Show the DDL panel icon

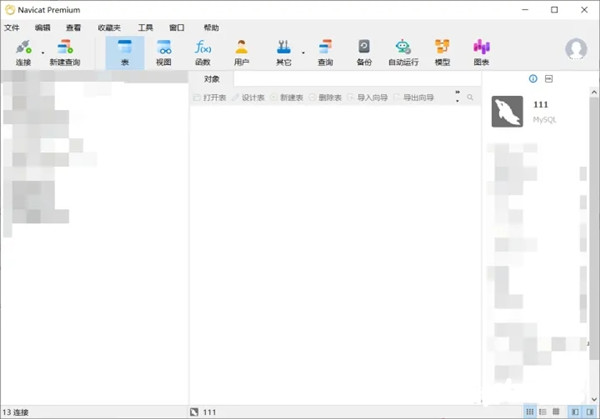(x=549, y=79)
